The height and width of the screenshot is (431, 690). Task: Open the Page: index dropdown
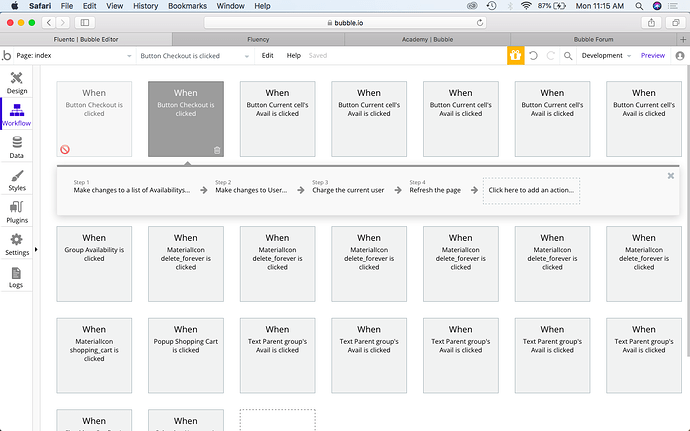tap(73, 56)
